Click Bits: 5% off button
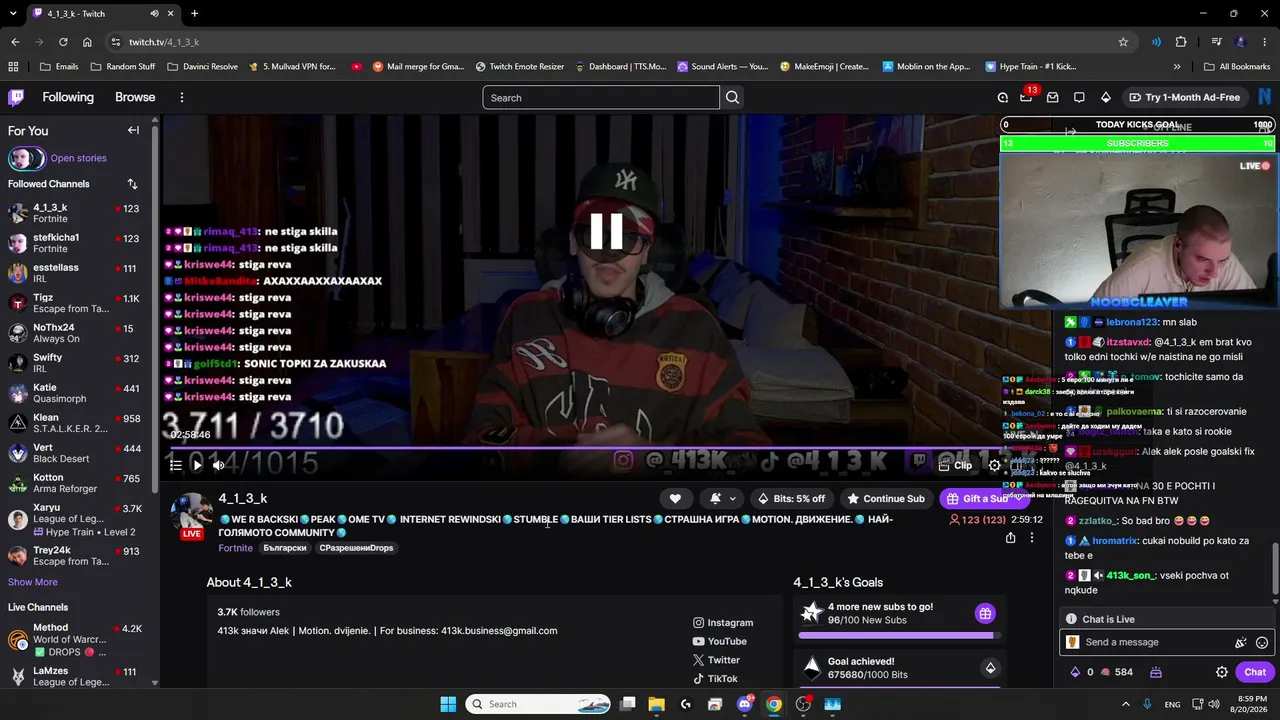 click(x=791, y=498)
